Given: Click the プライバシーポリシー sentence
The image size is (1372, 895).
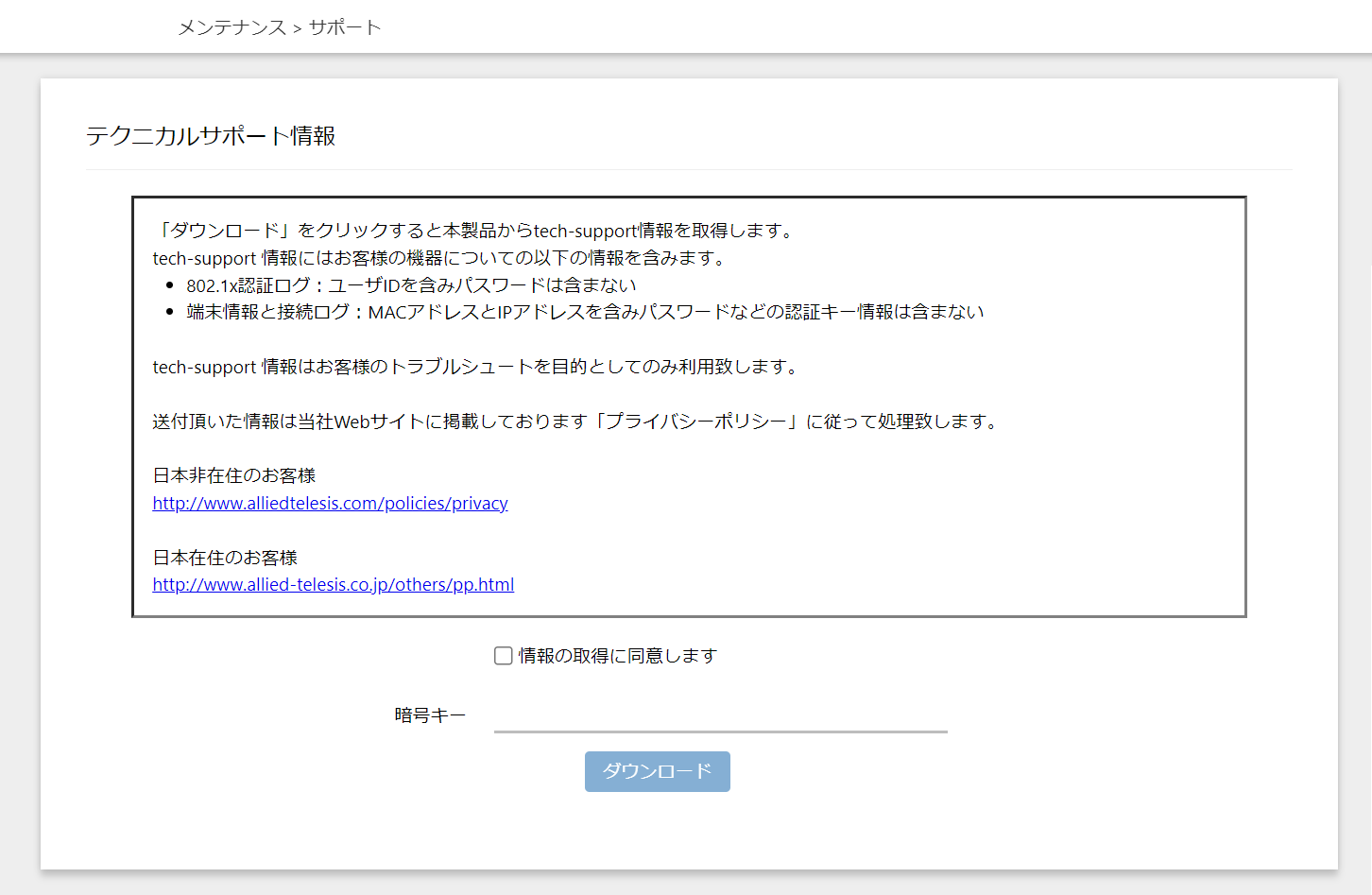Looking at the screenshot, I should pos(575,422).
